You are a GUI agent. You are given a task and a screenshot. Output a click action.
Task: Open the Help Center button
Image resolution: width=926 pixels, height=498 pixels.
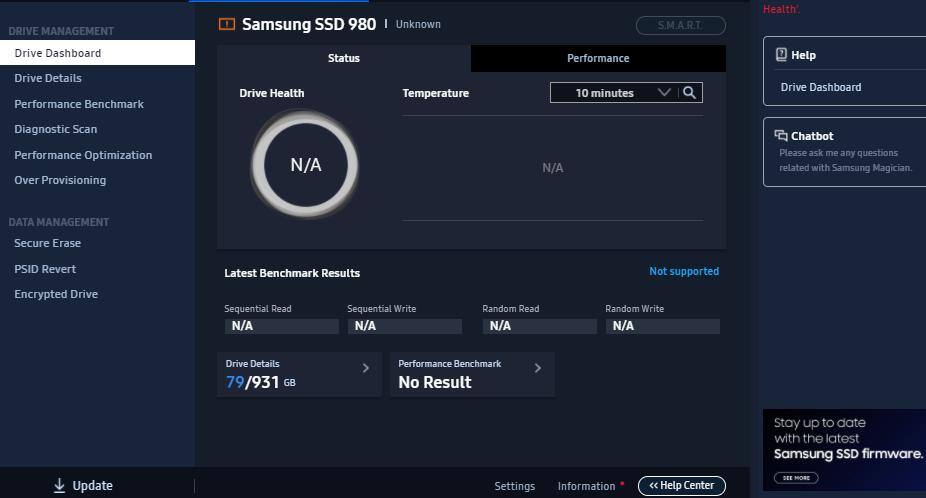[681, 486]
